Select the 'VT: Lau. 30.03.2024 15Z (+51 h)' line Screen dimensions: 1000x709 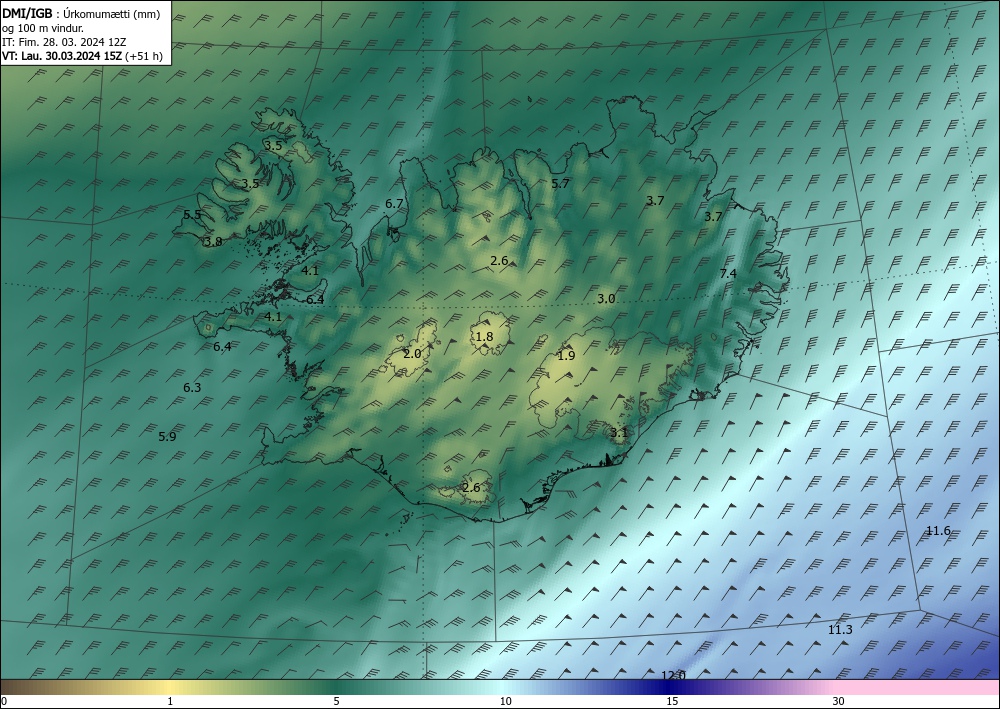pos(82,56)
